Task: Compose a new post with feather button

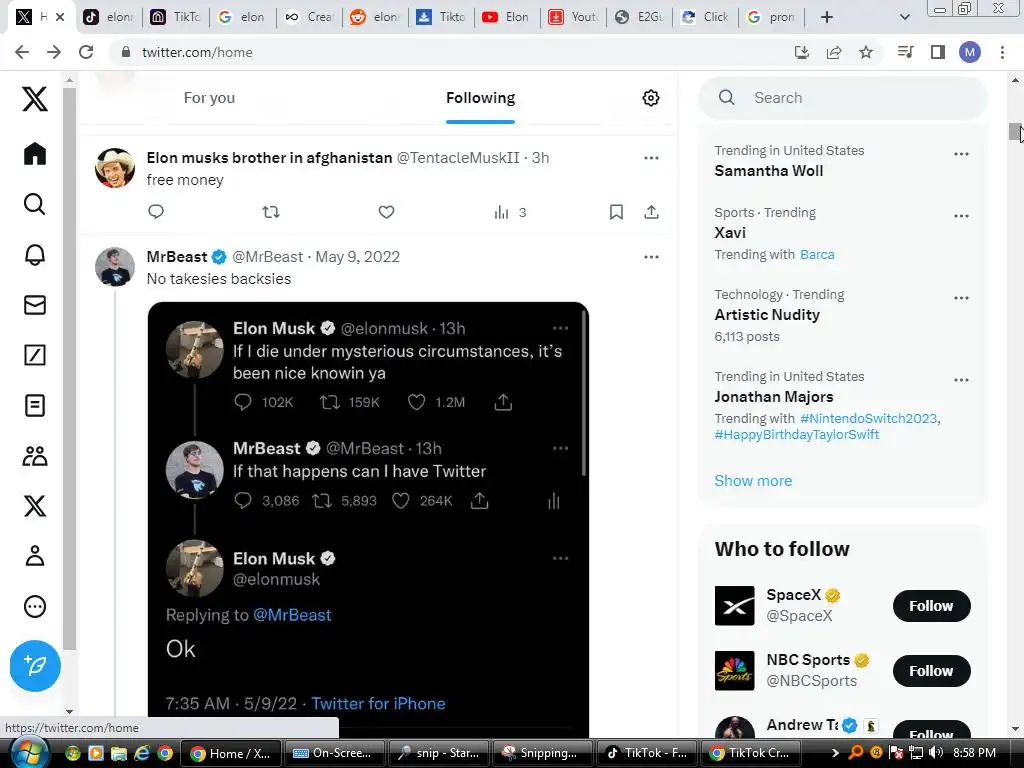Action: pyautogui.click(x=35, y=665)
